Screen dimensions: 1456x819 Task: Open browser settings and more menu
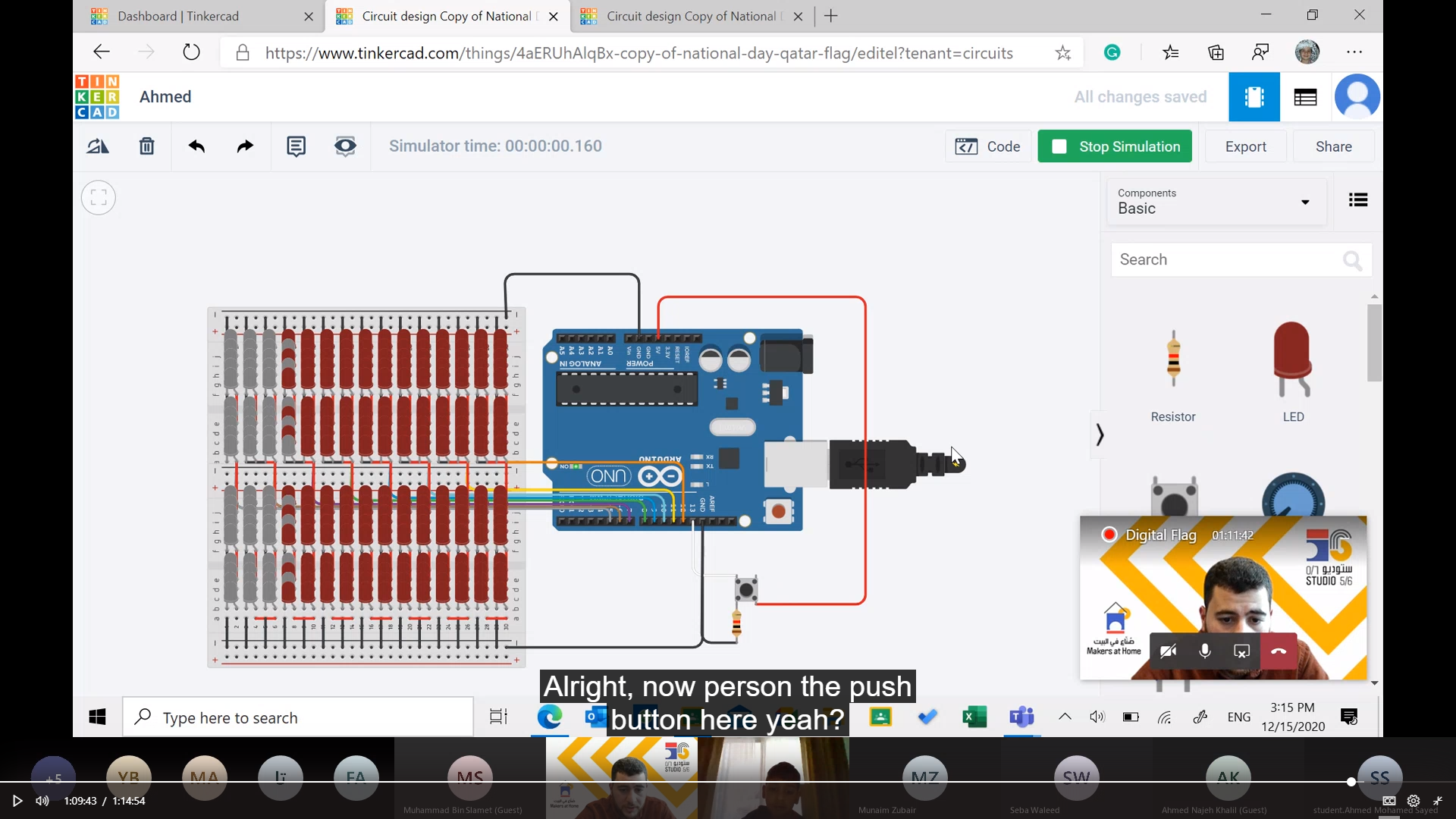point(1354,52)
